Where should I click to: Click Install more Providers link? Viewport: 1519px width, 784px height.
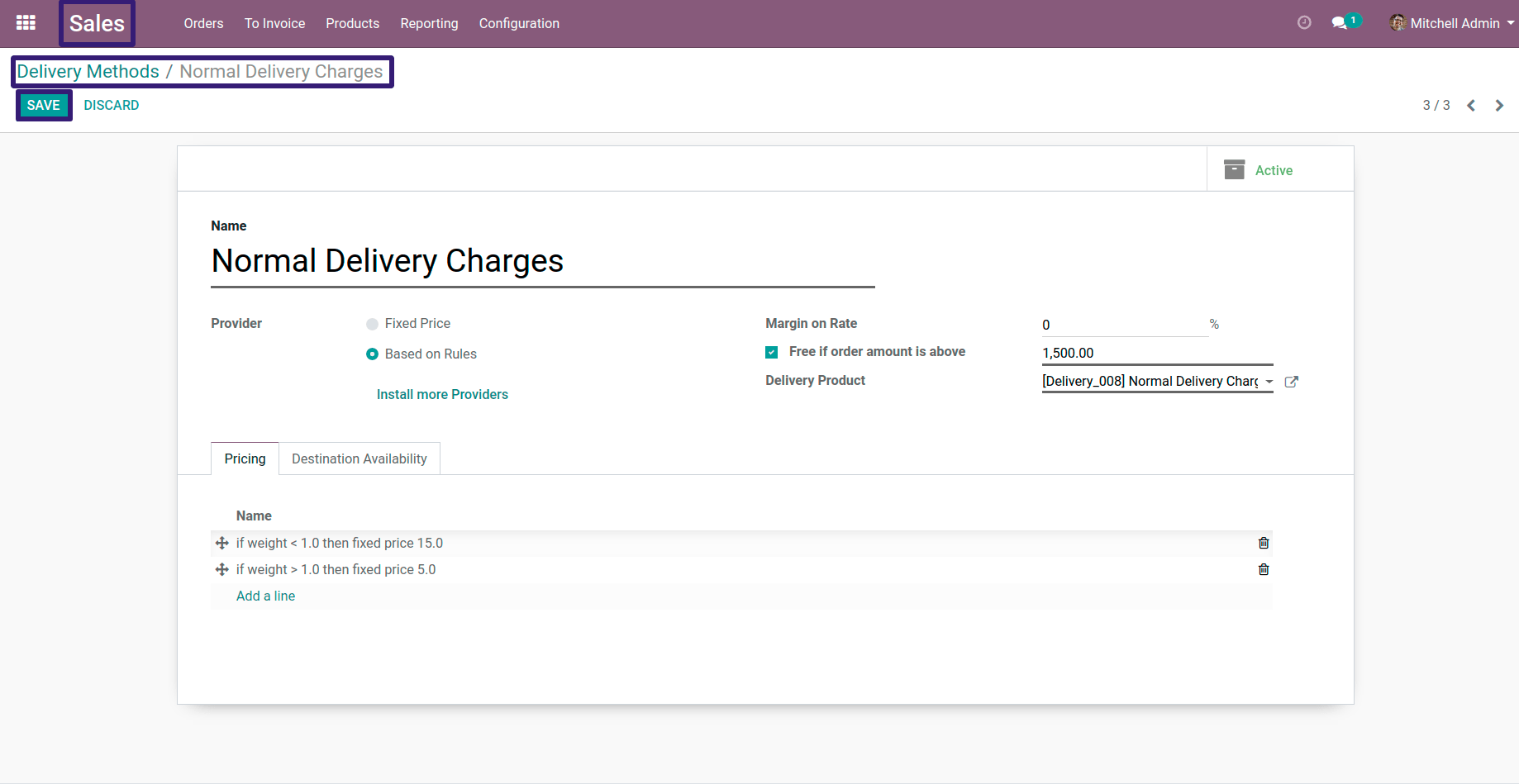click(442, 395)
